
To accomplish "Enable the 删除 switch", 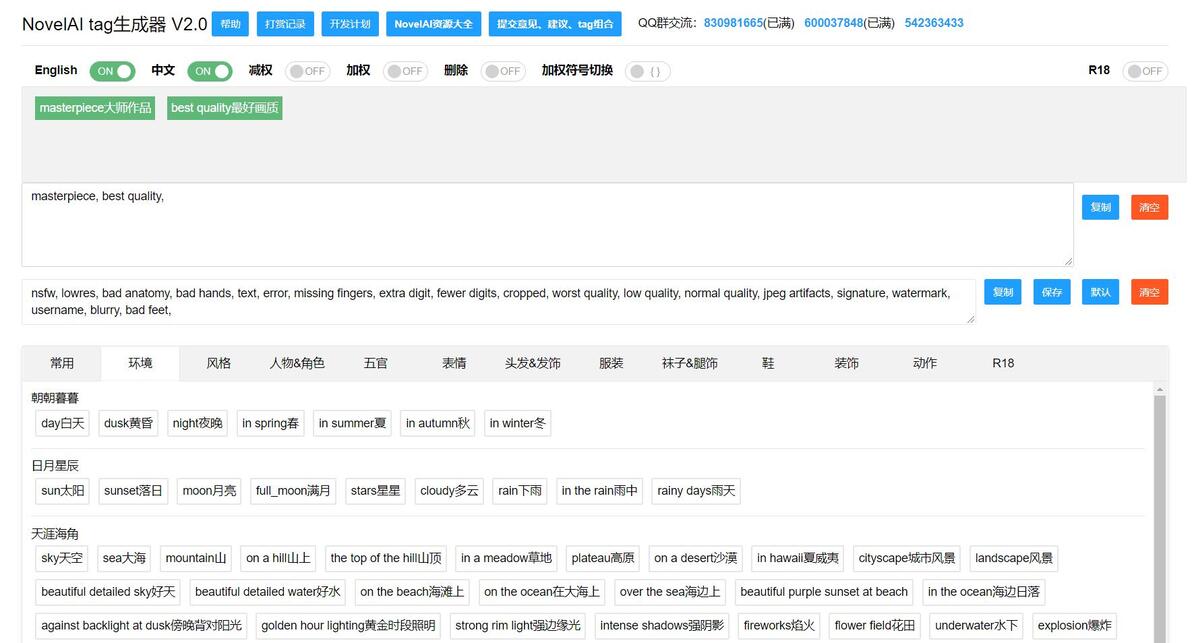I will 503,71.
